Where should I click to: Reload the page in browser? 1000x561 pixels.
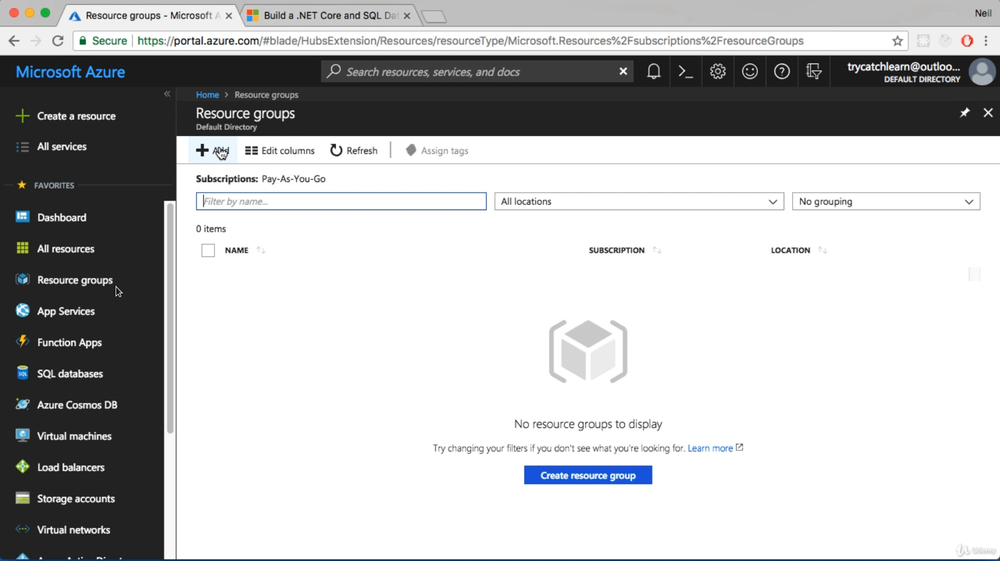(x=57, y=41)
